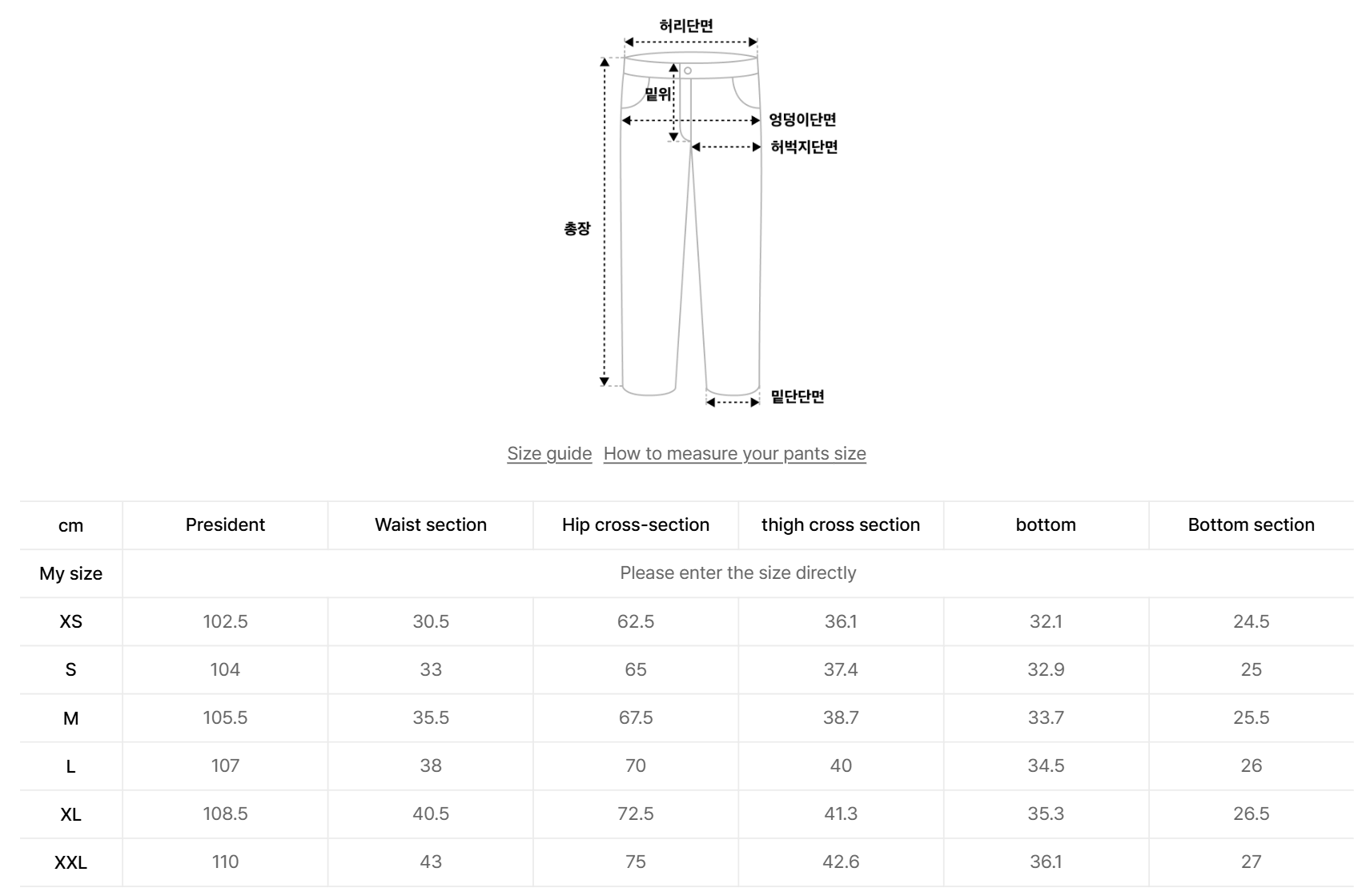Select the My size row label
The height and width of the screenshot is (896, 1370).
click(x=70, y=573)
